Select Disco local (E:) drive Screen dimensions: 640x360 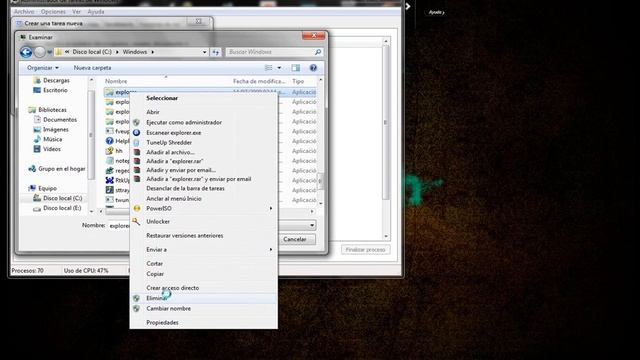(62, 208)
